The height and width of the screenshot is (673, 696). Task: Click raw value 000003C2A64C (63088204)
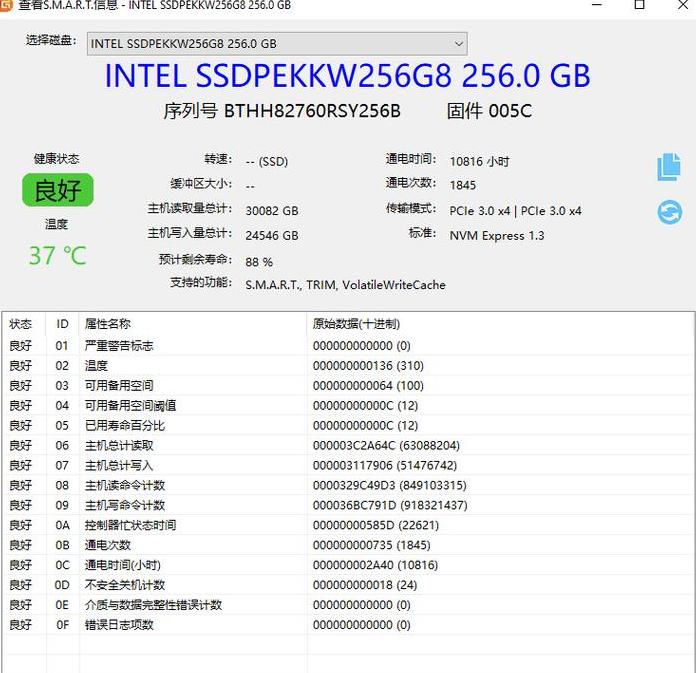[386, 445]
